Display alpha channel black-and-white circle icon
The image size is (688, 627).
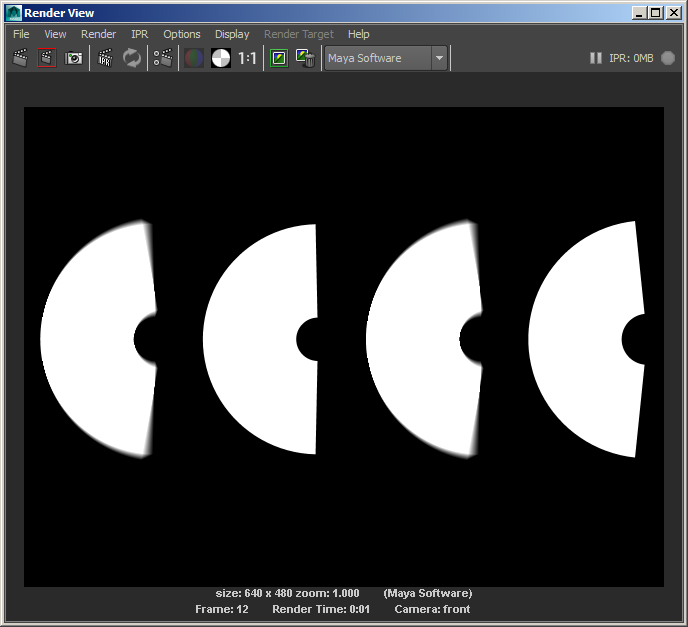[221, 58]
